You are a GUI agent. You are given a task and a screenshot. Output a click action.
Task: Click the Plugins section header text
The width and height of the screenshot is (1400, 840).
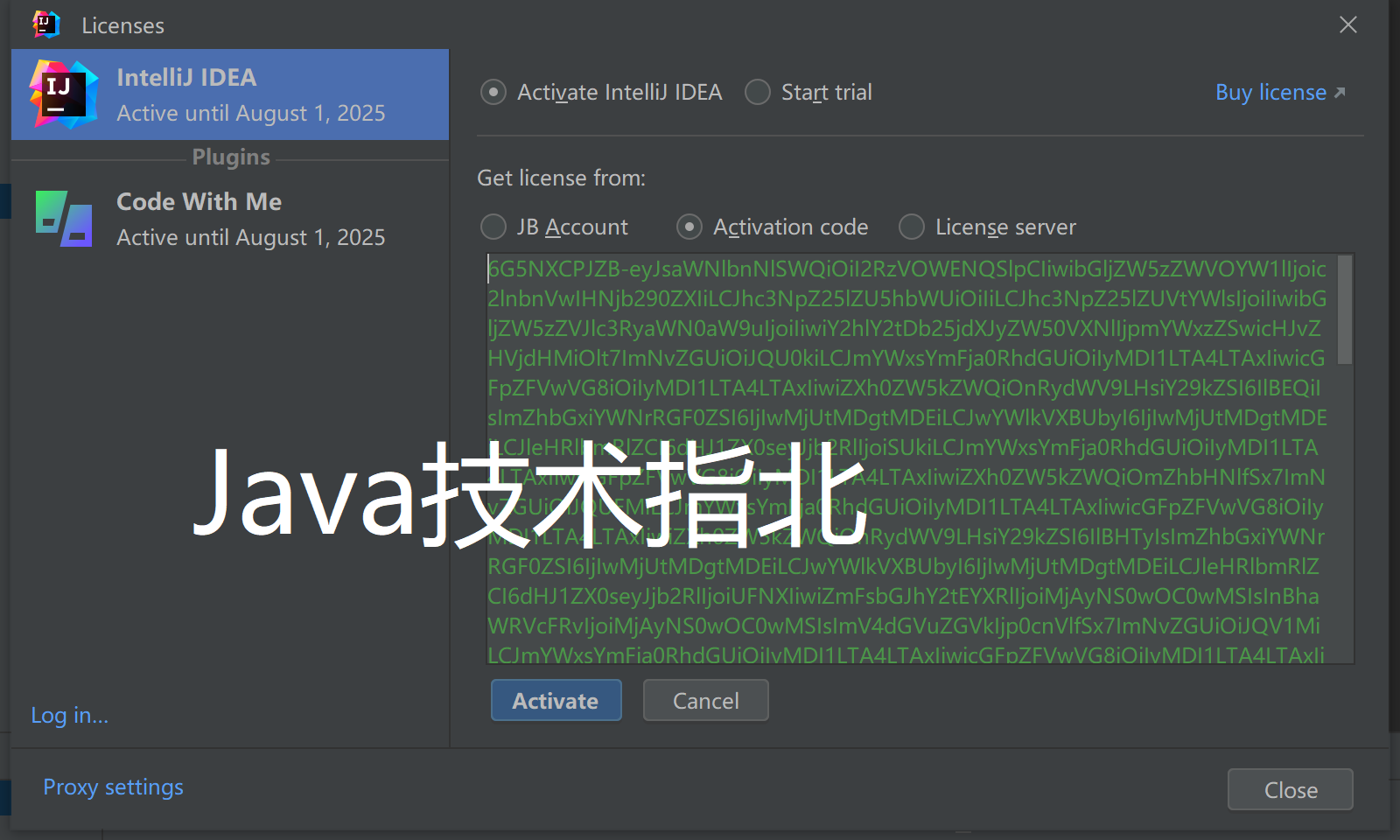231,157
